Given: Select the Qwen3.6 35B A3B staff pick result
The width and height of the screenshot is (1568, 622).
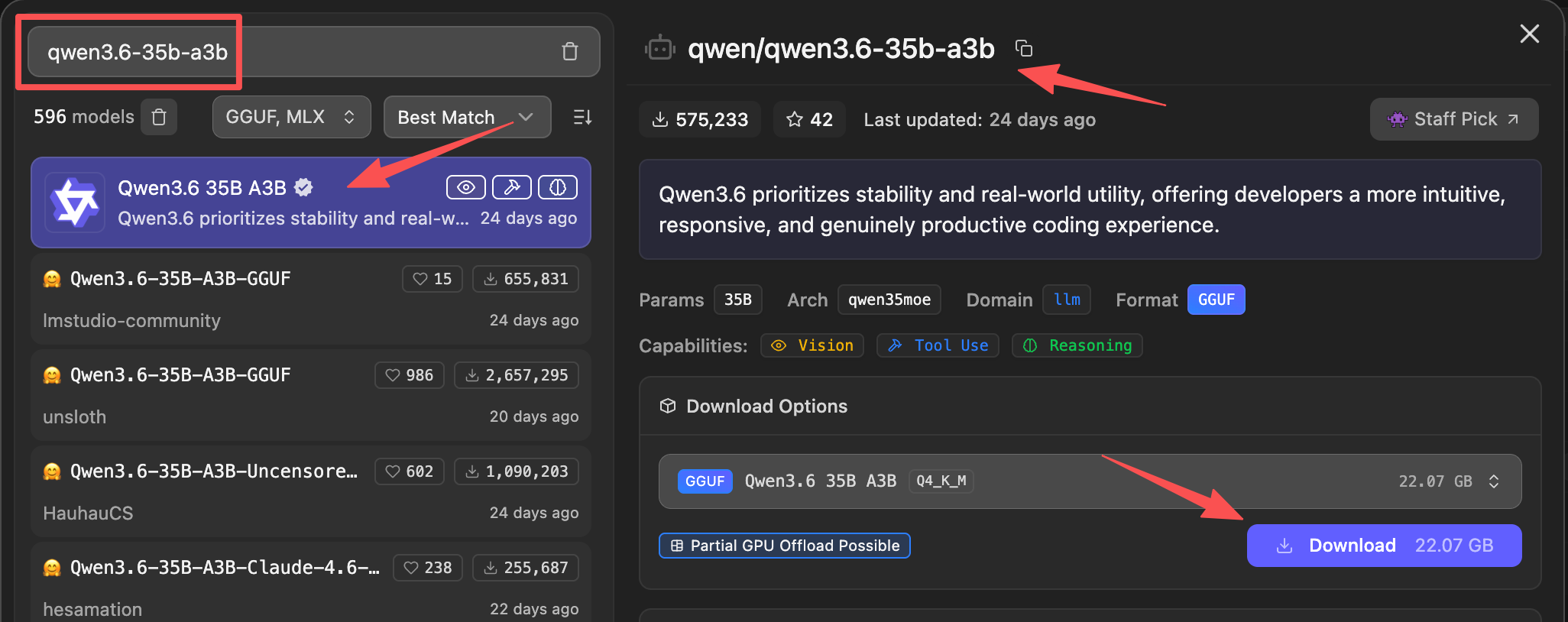Looking at the screenshot, I should click(x=311, y=202).
